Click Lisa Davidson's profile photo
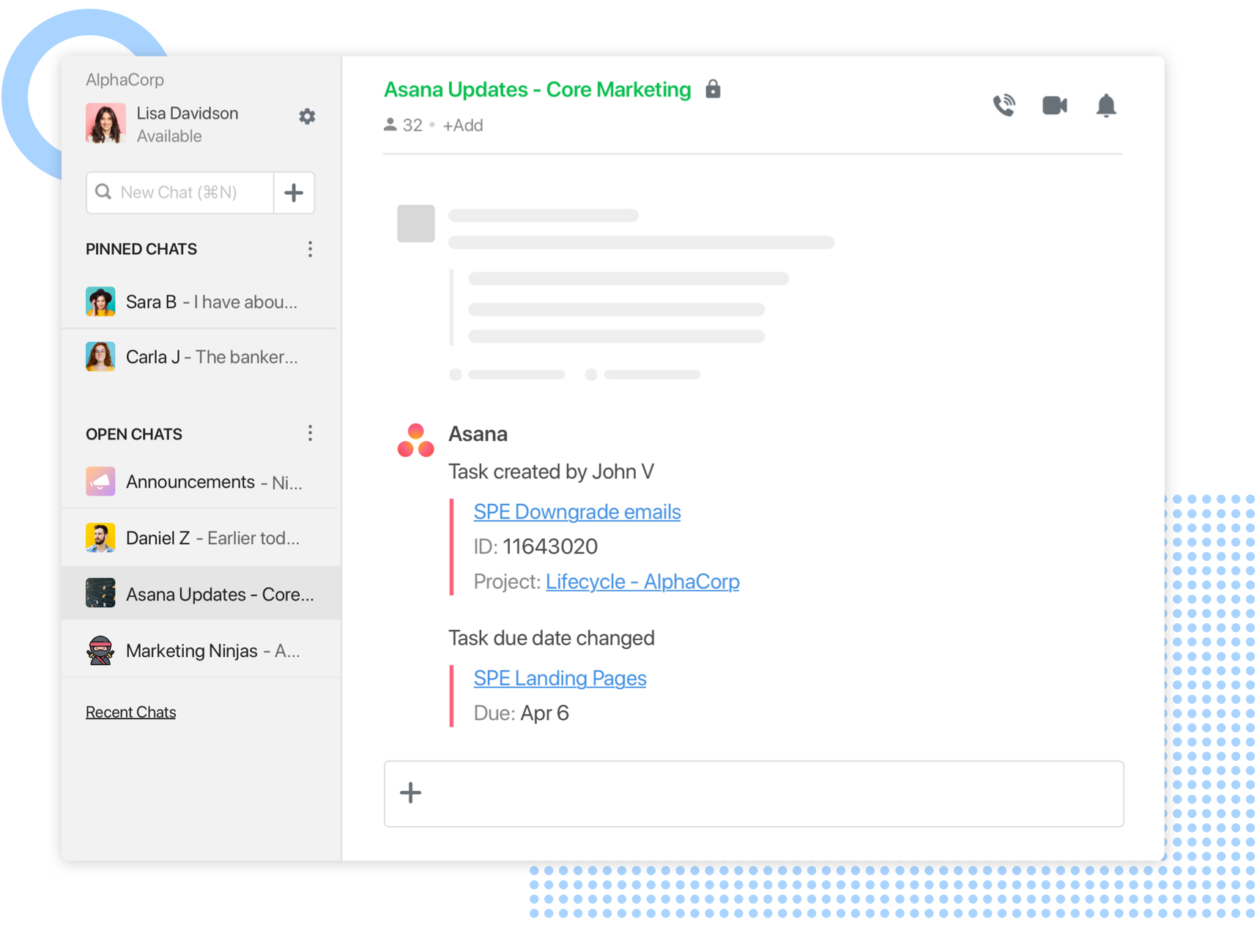 105,123
